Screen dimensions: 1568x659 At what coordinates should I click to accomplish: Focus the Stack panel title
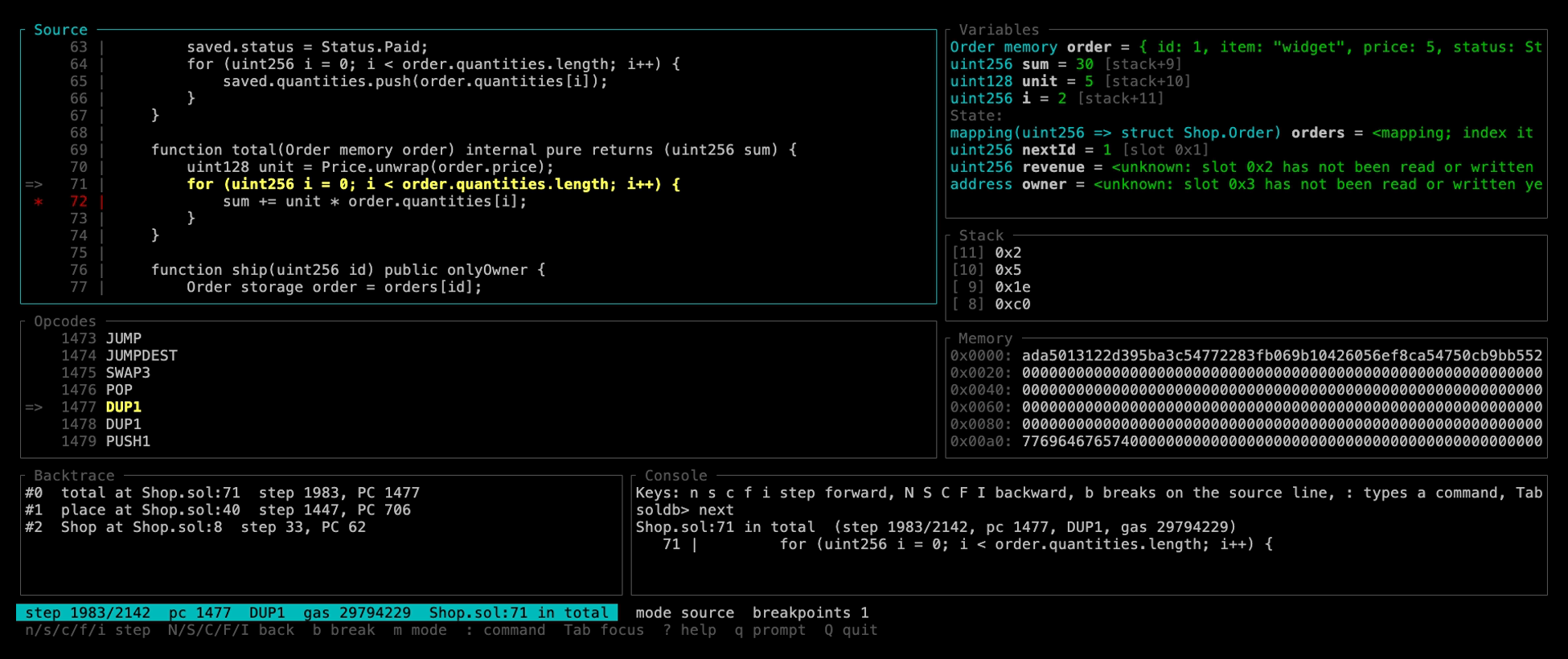[x=981, y=235]
